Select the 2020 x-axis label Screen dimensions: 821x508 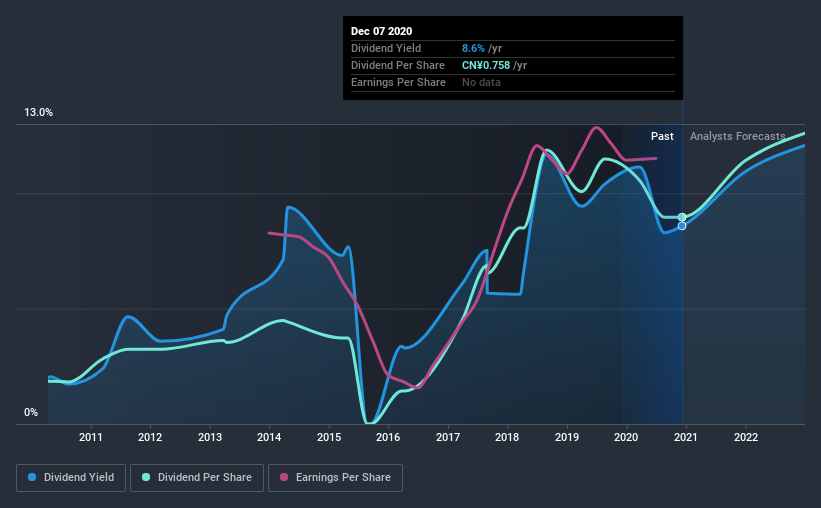click(626, 437)
